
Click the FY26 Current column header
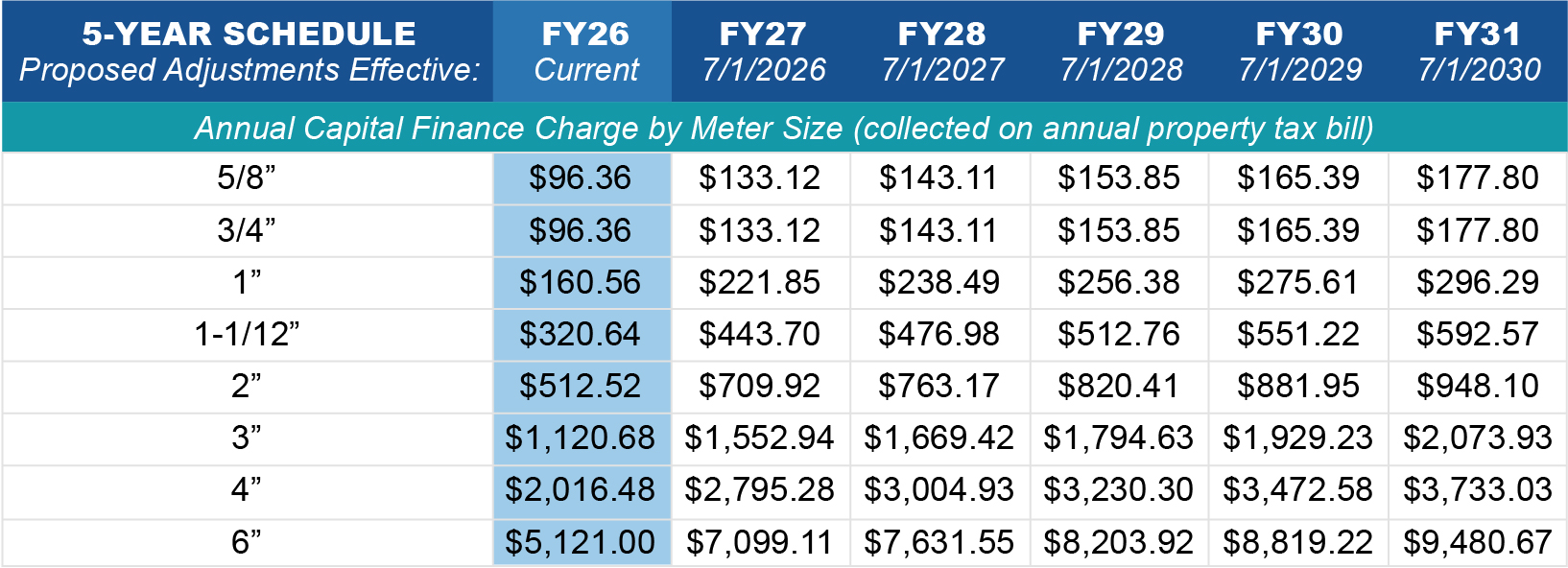click(x=583, y=52)
